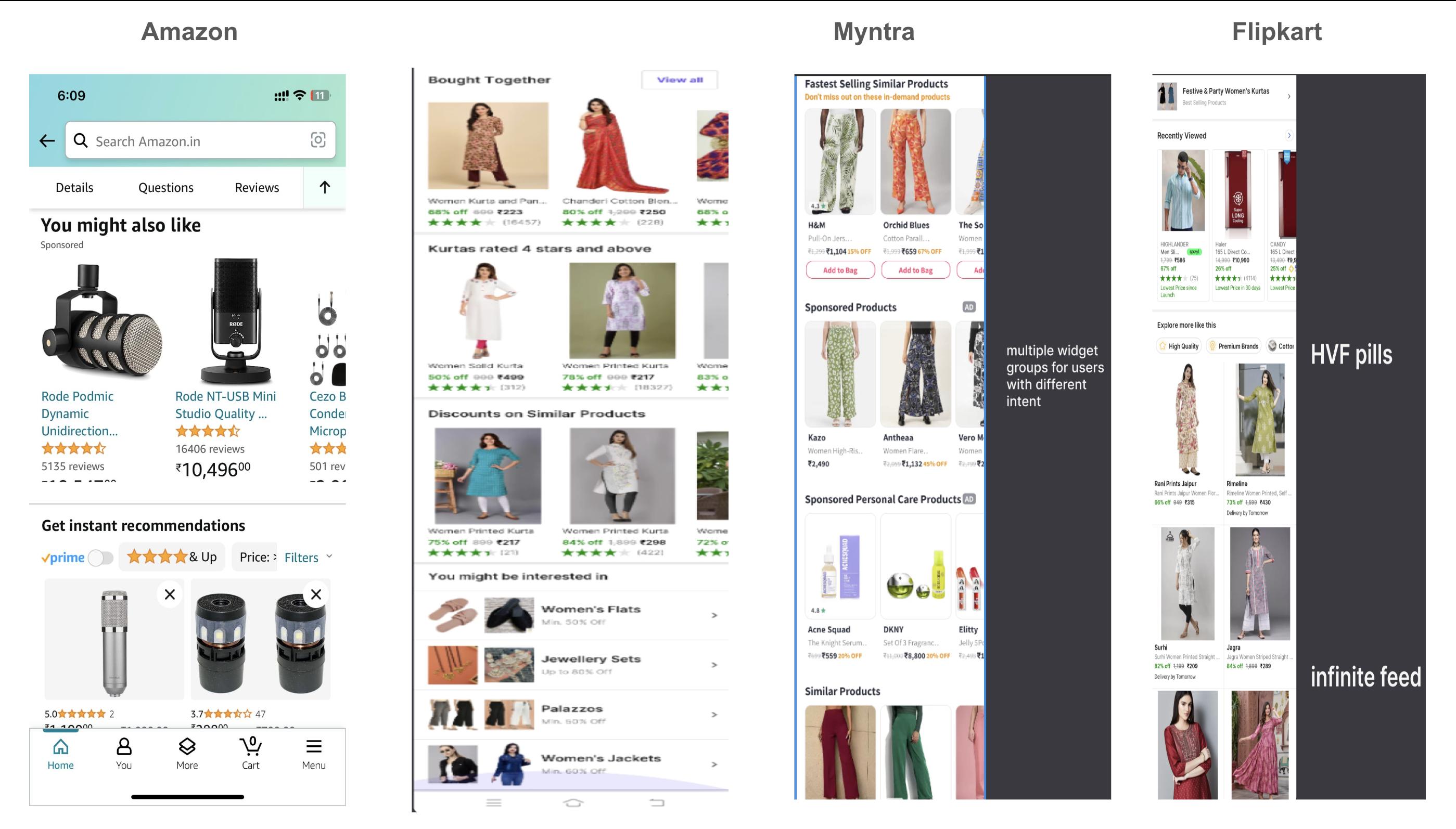Expand the Recently Viewed chevron
This screenshot has width=1456, height=829.
tap(1289, 136)
